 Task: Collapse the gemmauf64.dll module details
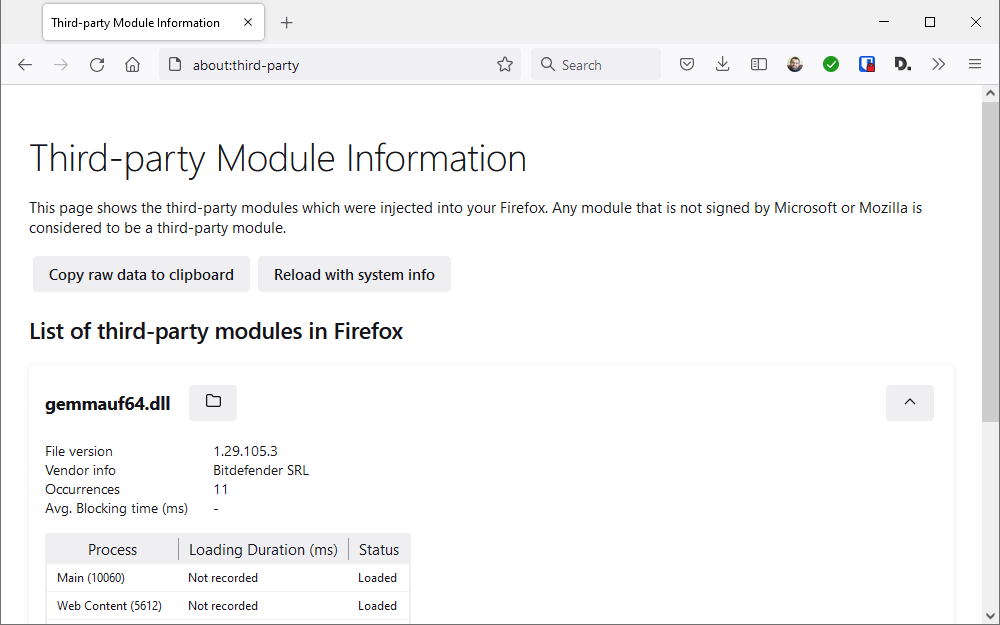pos(909,402)
